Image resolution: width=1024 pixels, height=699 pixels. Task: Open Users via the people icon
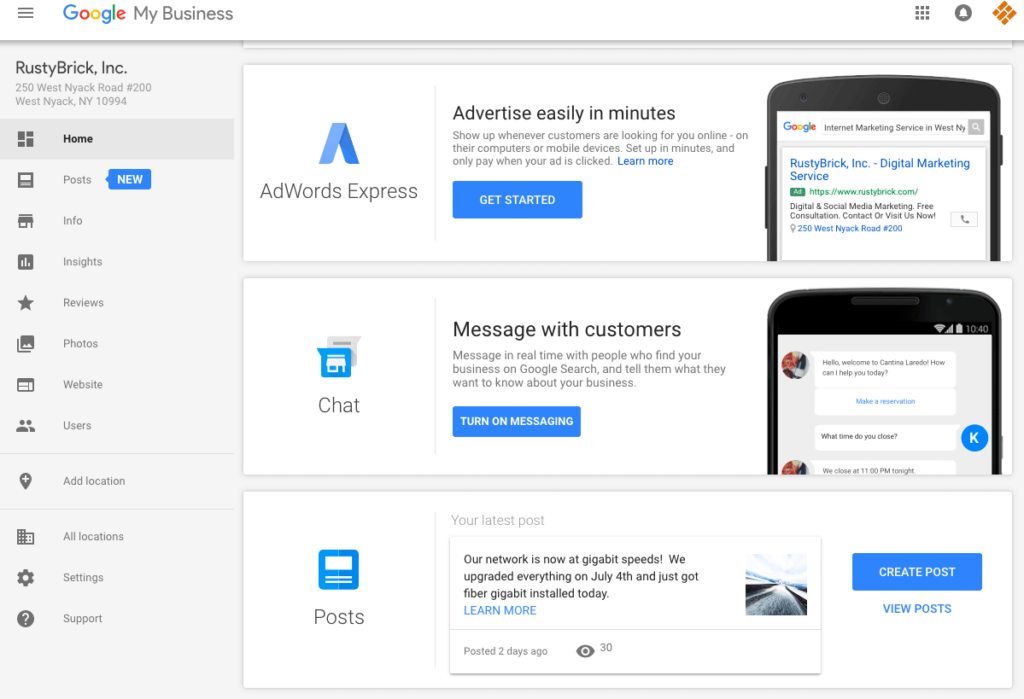coord(27,425)
